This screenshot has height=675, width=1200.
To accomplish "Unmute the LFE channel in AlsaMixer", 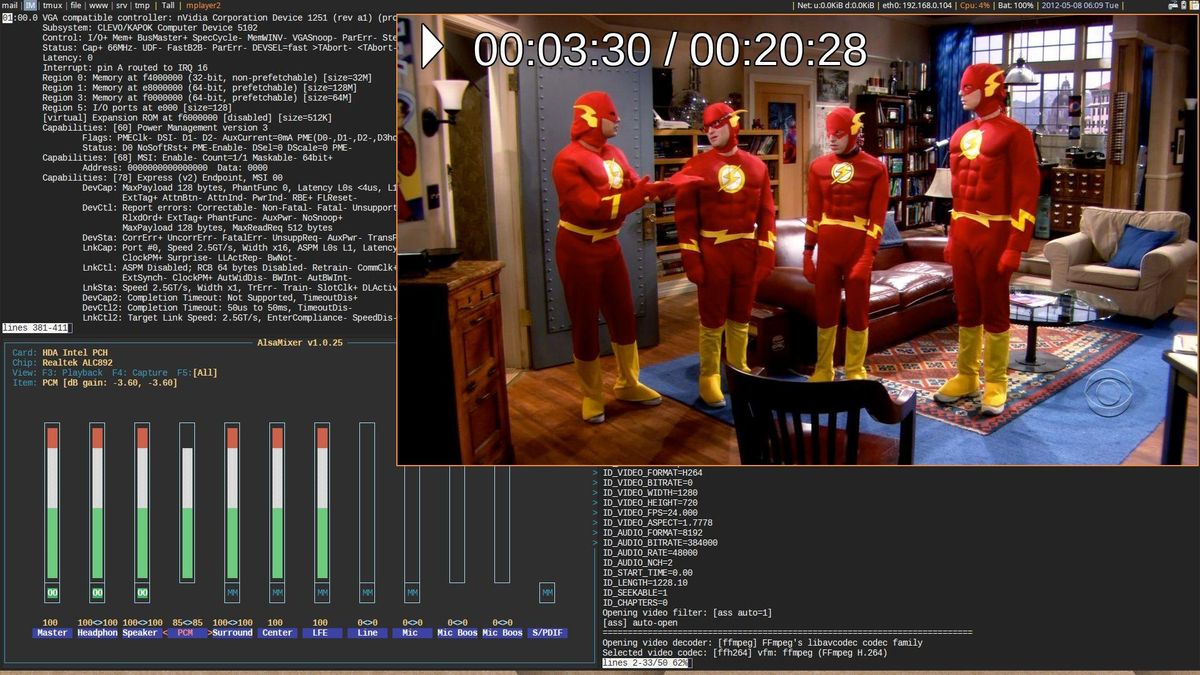I will click(x=320, y=593).
